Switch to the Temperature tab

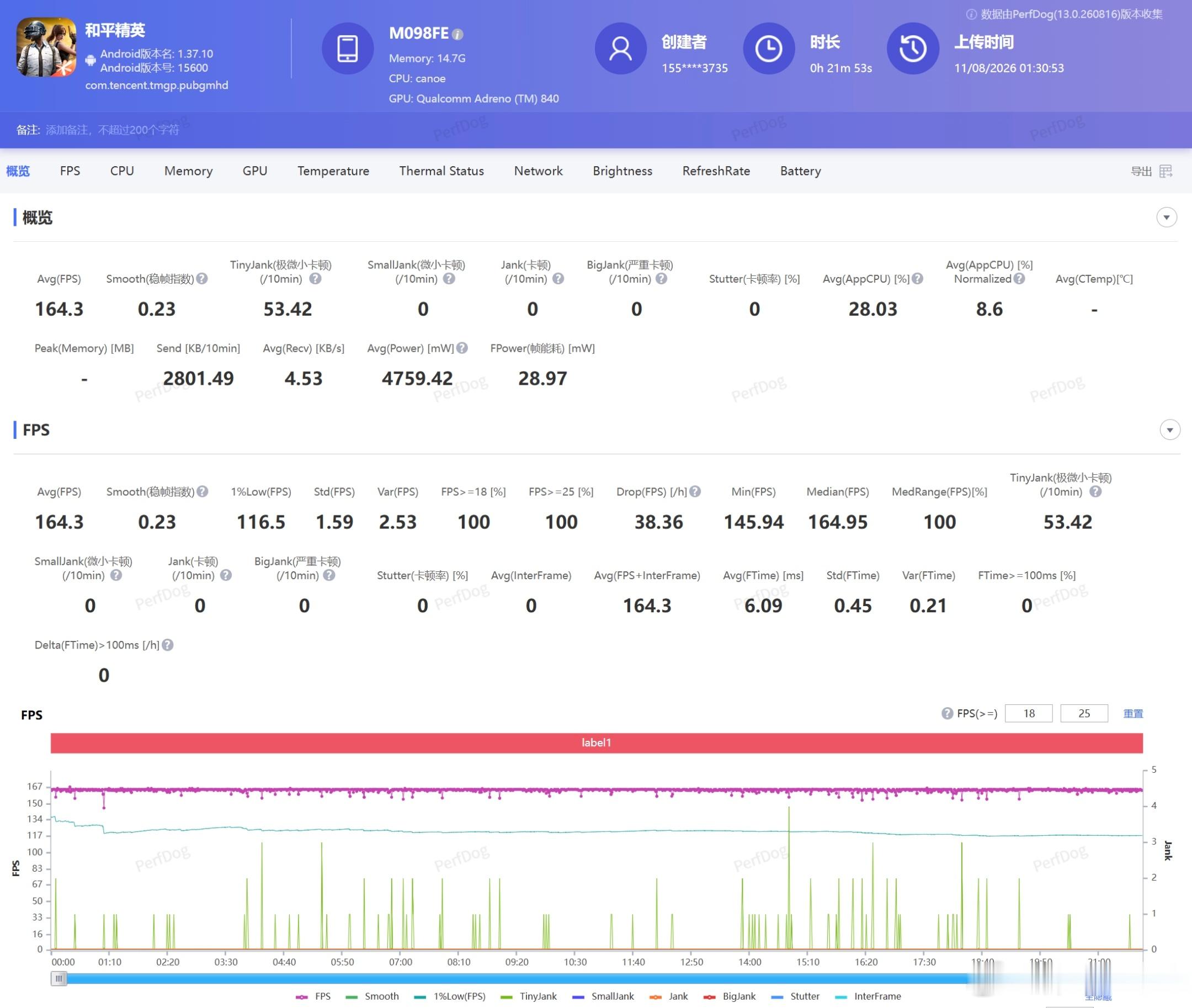point(333,171)
